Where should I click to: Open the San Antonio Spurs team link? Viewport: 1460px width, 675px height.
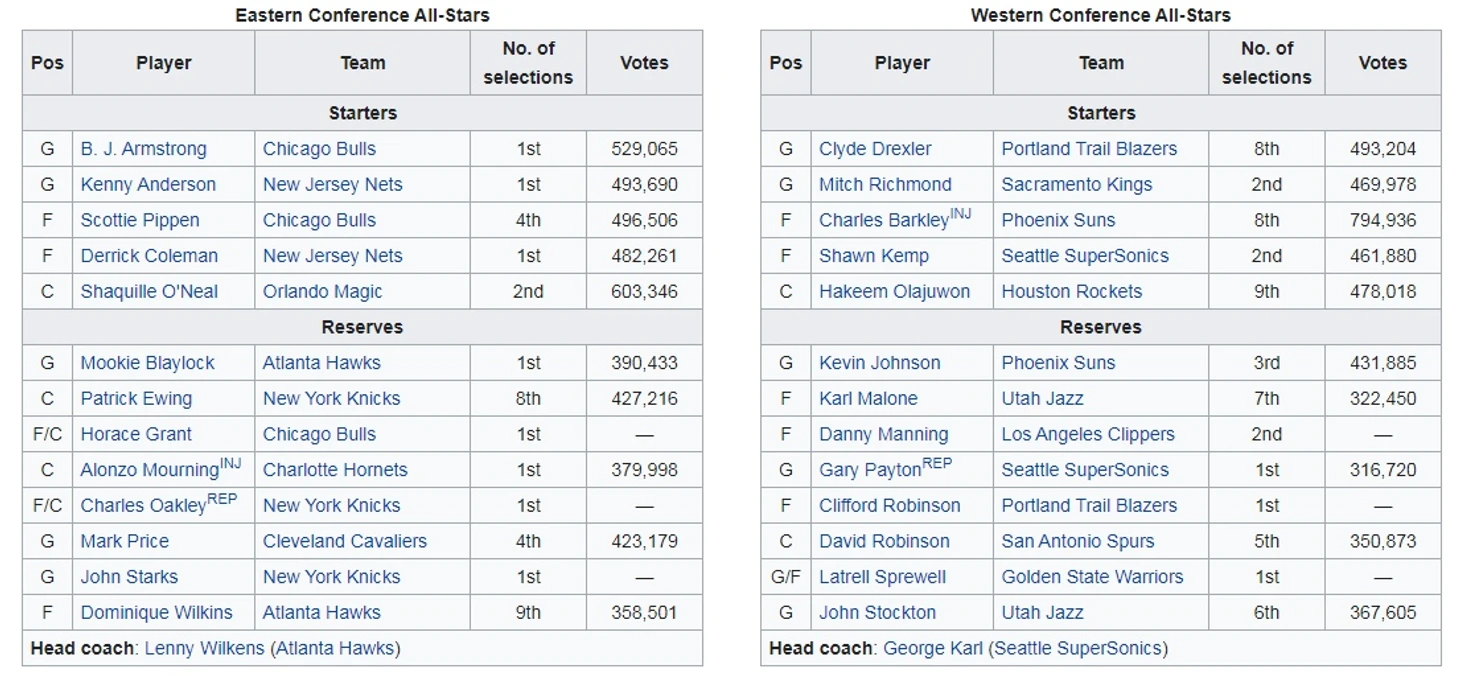[1077, 541]
